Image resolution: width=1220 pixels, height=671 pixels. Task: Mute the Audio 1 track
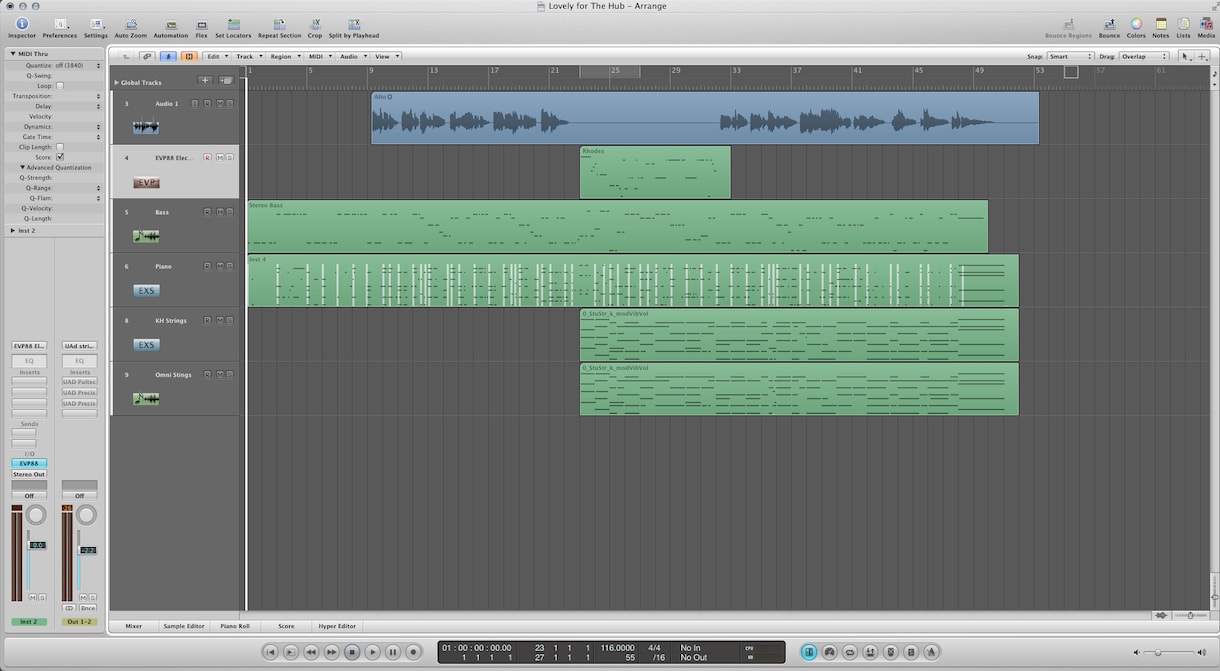tap(219, 103)
